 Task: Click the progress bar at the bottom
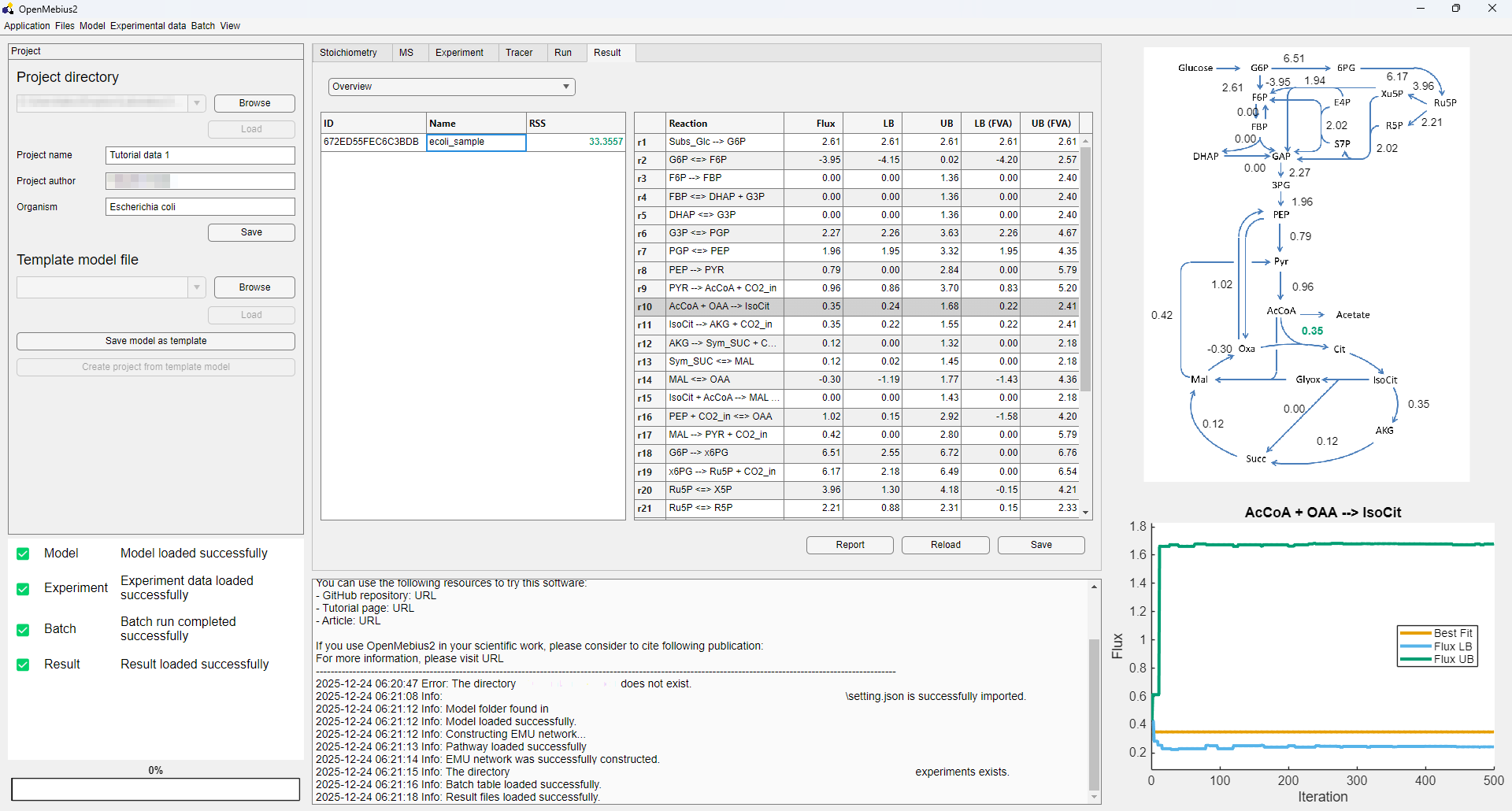coord(155,789)
